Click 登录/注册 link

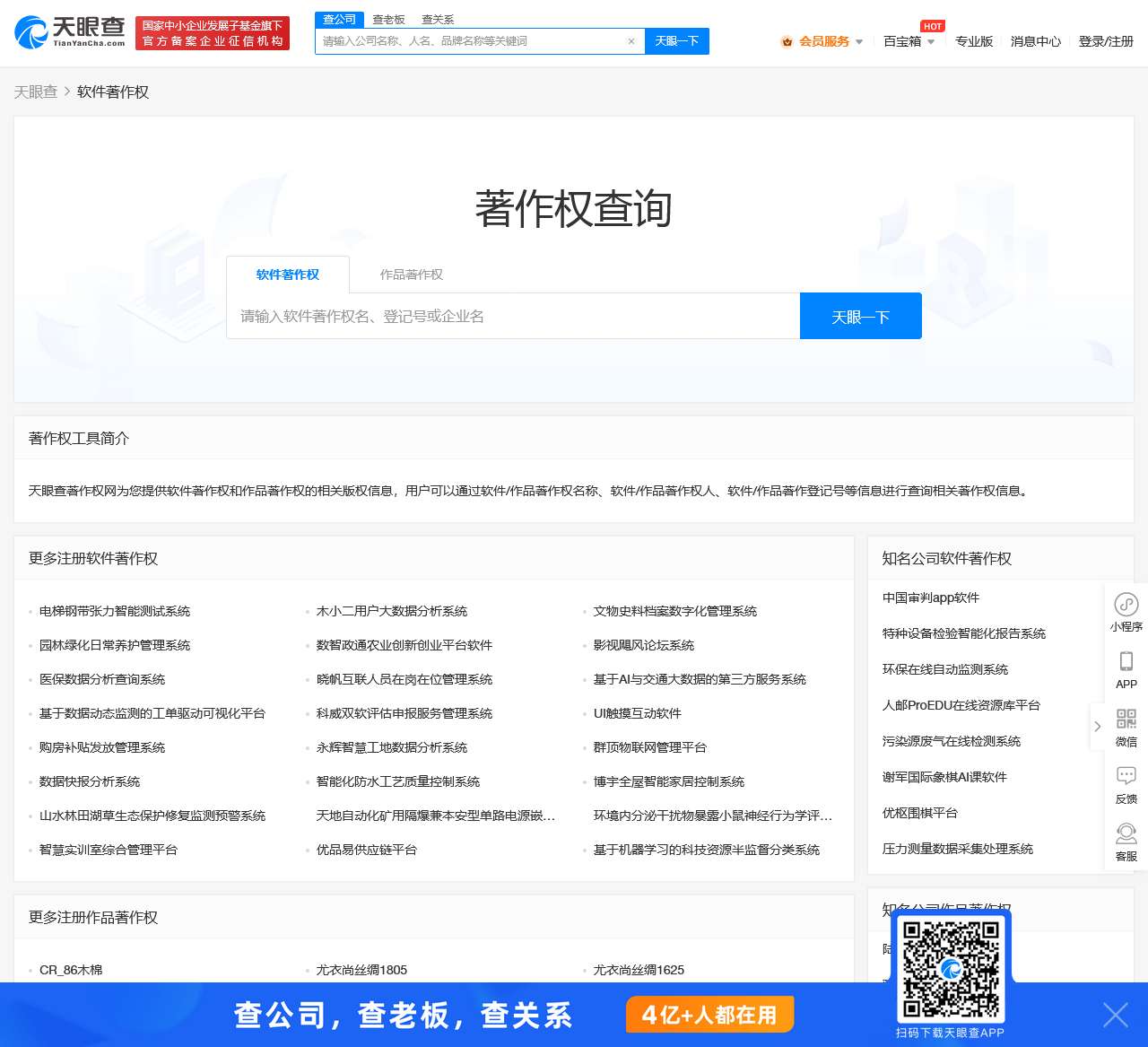click(x=1106, y=41)
